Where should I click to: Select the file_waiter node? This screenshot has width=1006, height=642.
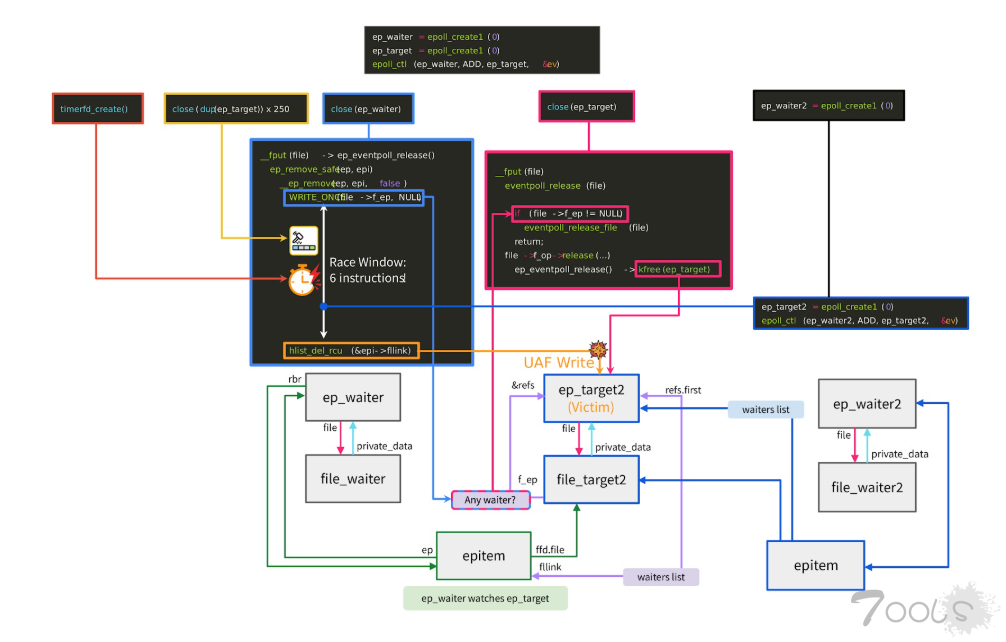(x=353, y=479)
